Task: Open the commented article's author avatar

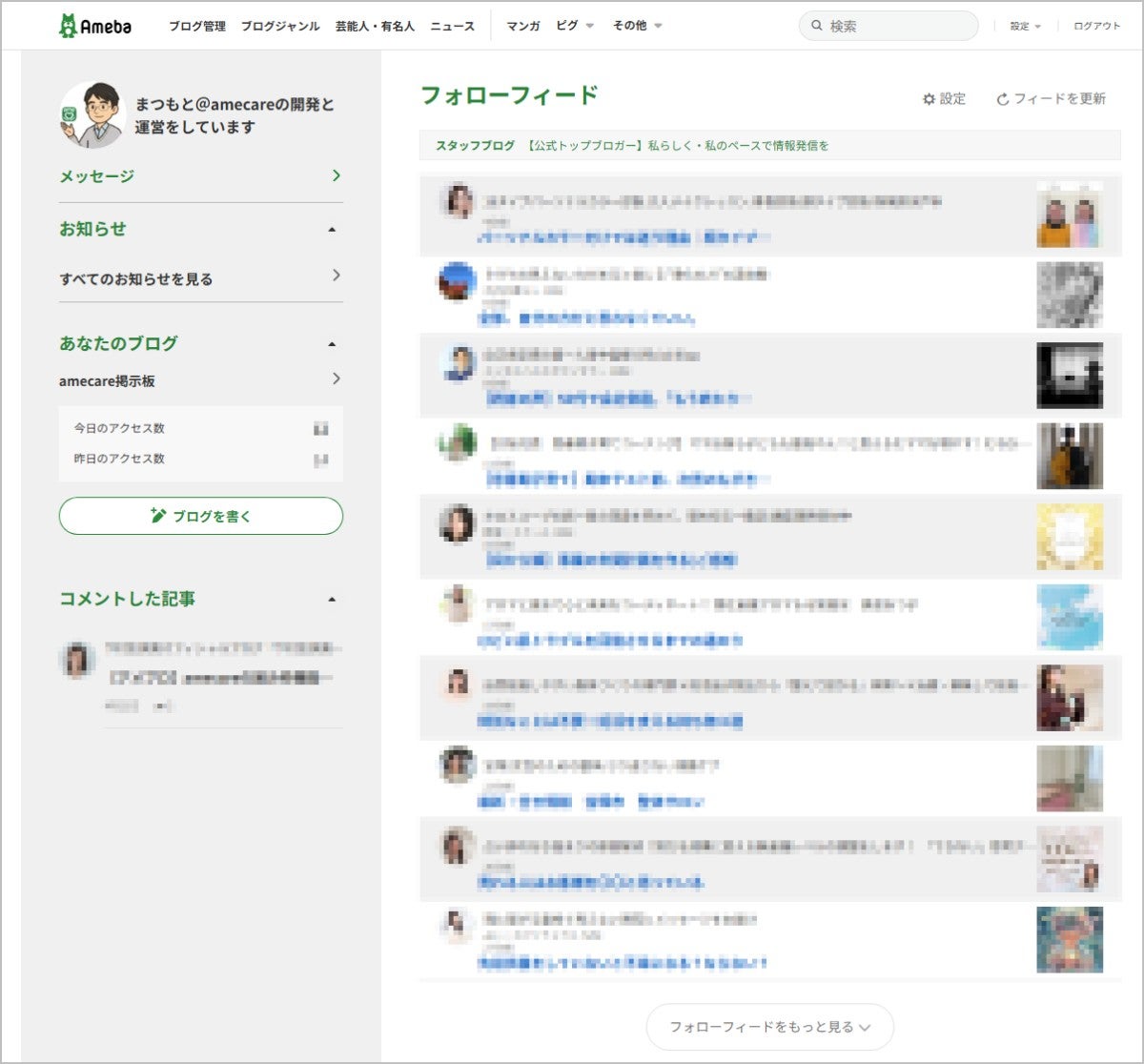Action: point(76,661)
